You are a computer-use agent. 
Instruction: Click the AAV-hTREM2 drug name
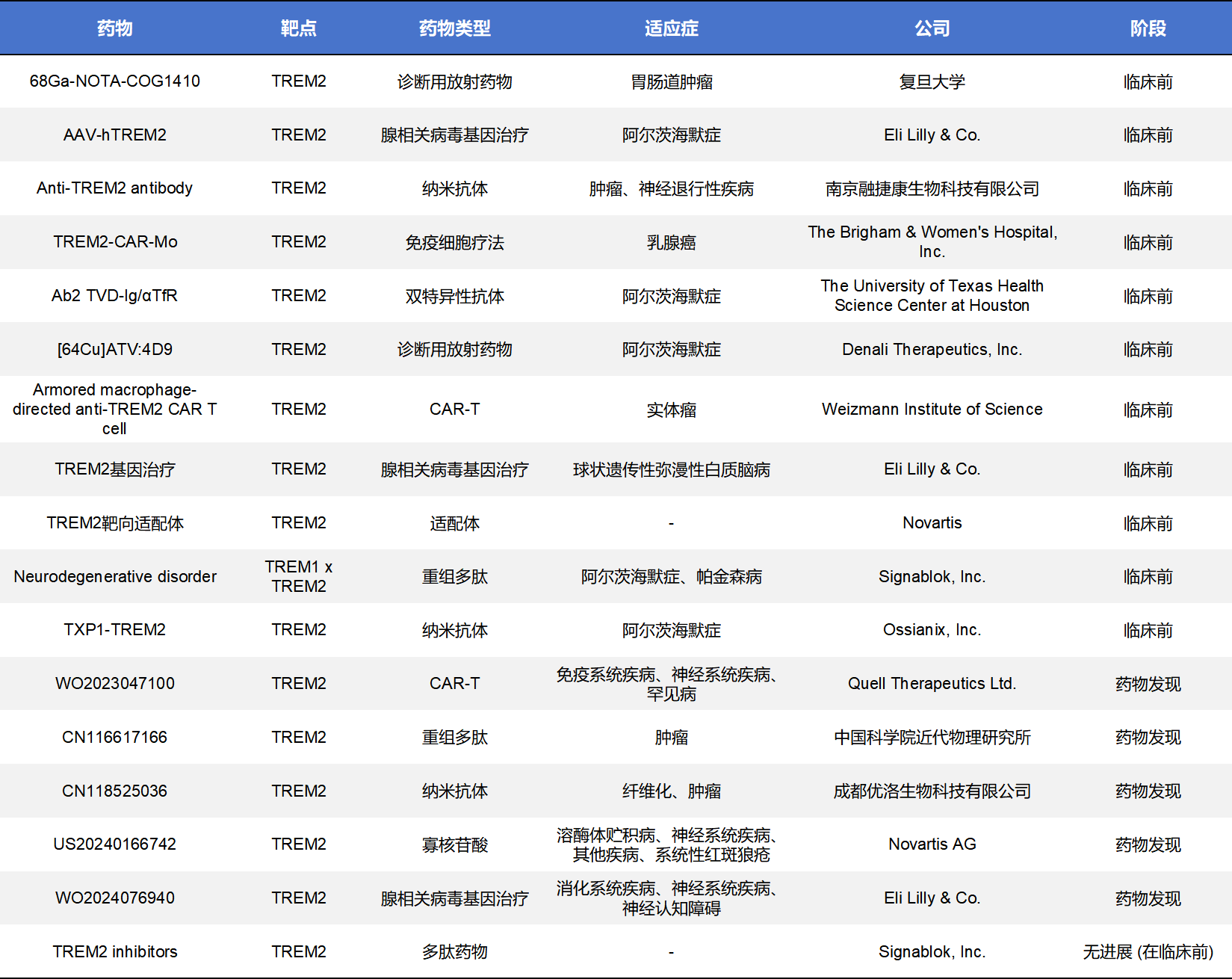[x=114, y=135]
